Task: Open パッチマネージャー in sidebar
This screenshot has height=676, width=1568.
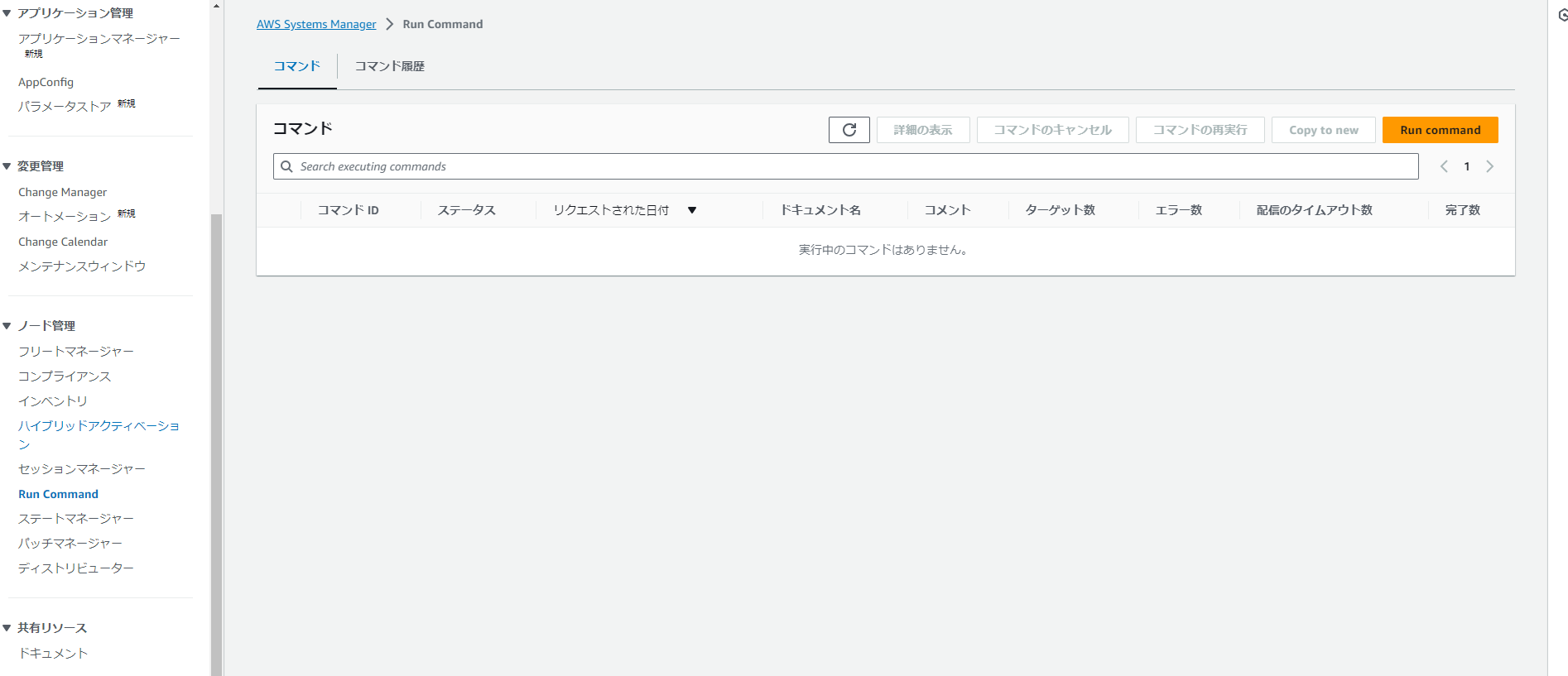Action: pos(70,544)
